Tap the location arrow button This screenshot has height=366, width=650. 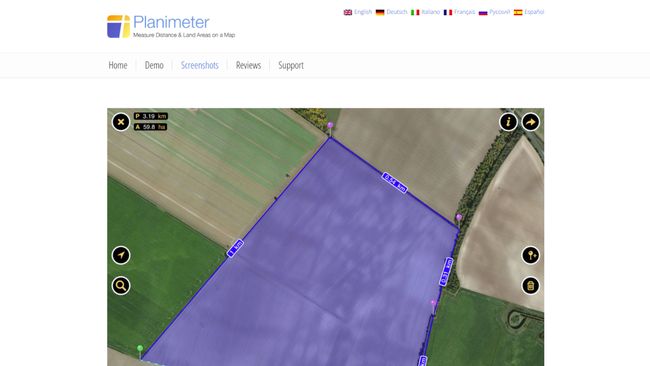click(121, 255)
